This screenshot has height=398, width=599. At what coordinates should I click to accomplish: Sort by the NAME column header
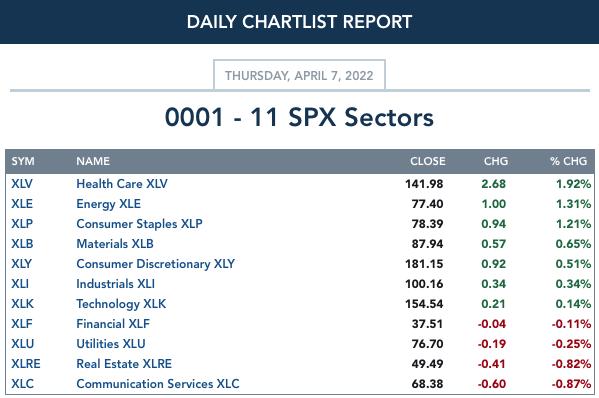click(x=93, y=161)
